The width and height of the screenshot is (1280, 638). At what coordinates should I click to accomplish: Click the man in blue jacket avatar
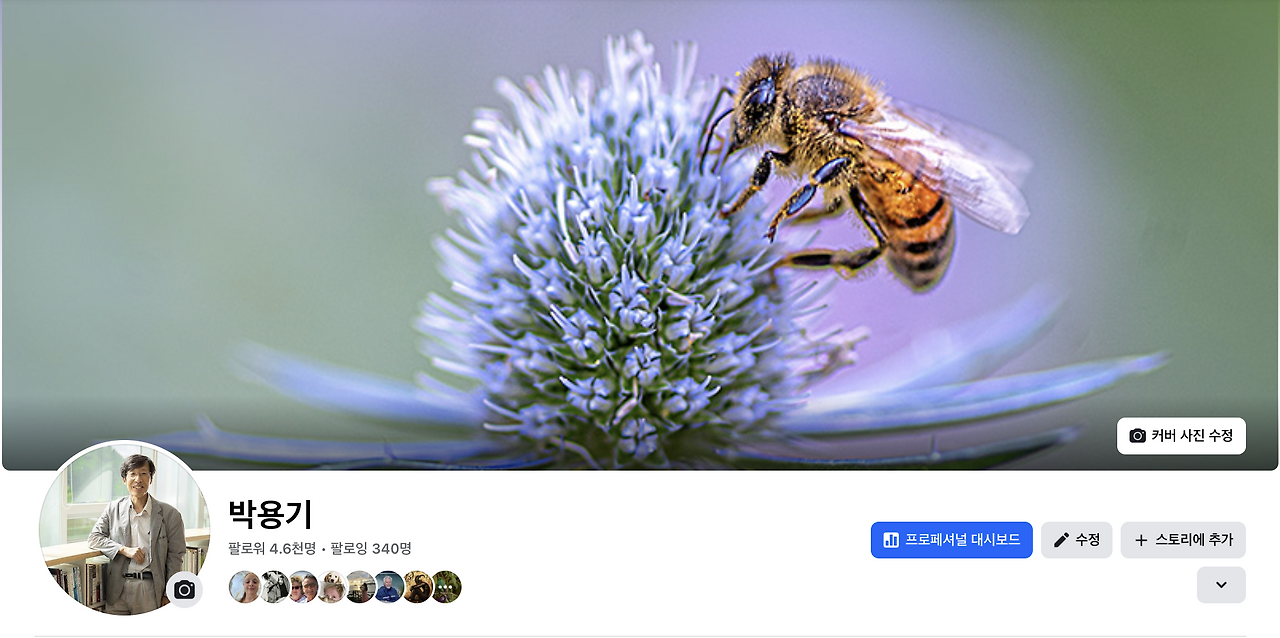click(389, 587)
